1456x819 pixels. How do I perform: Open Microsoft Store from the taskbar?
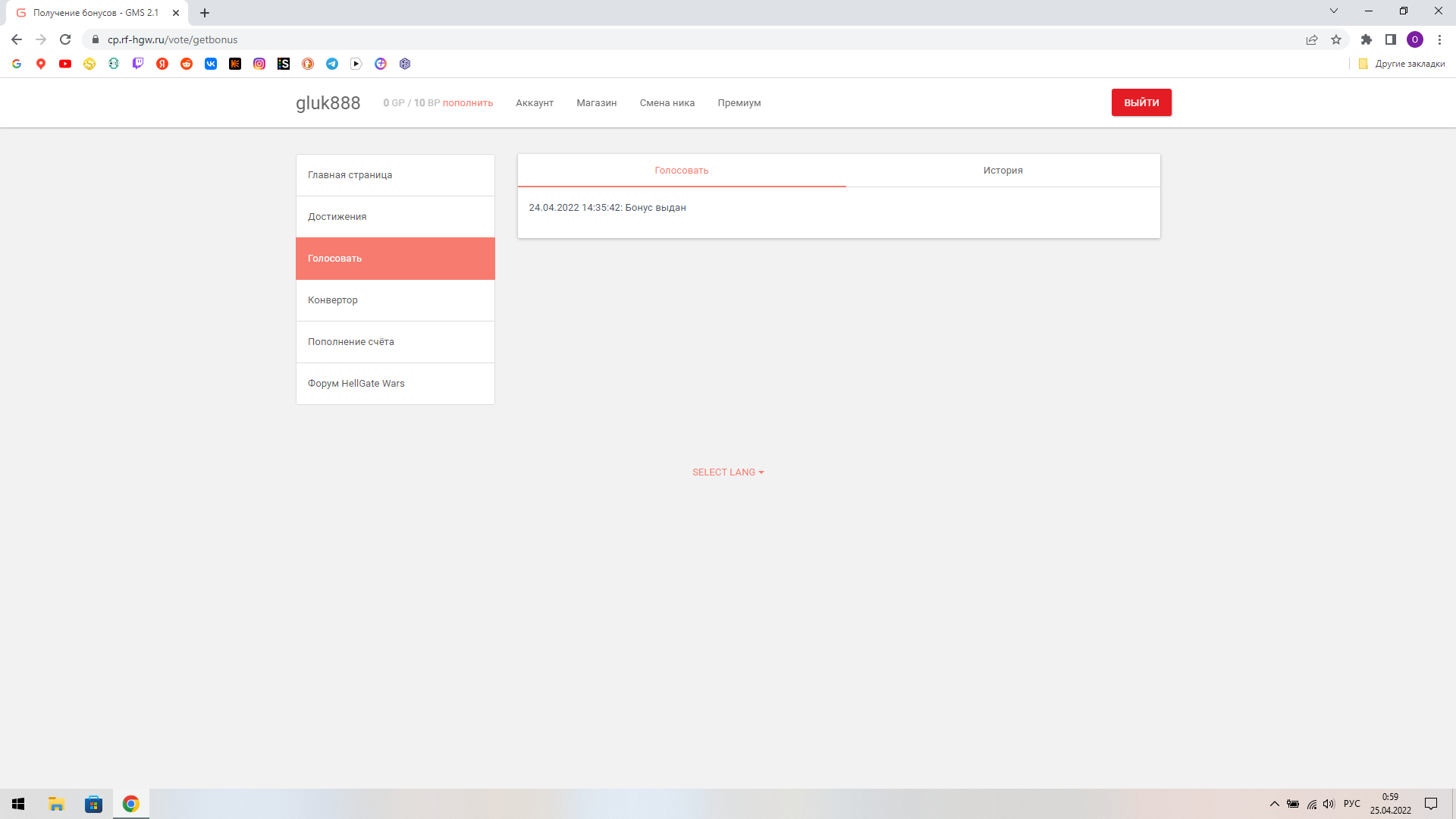[93, 804]
